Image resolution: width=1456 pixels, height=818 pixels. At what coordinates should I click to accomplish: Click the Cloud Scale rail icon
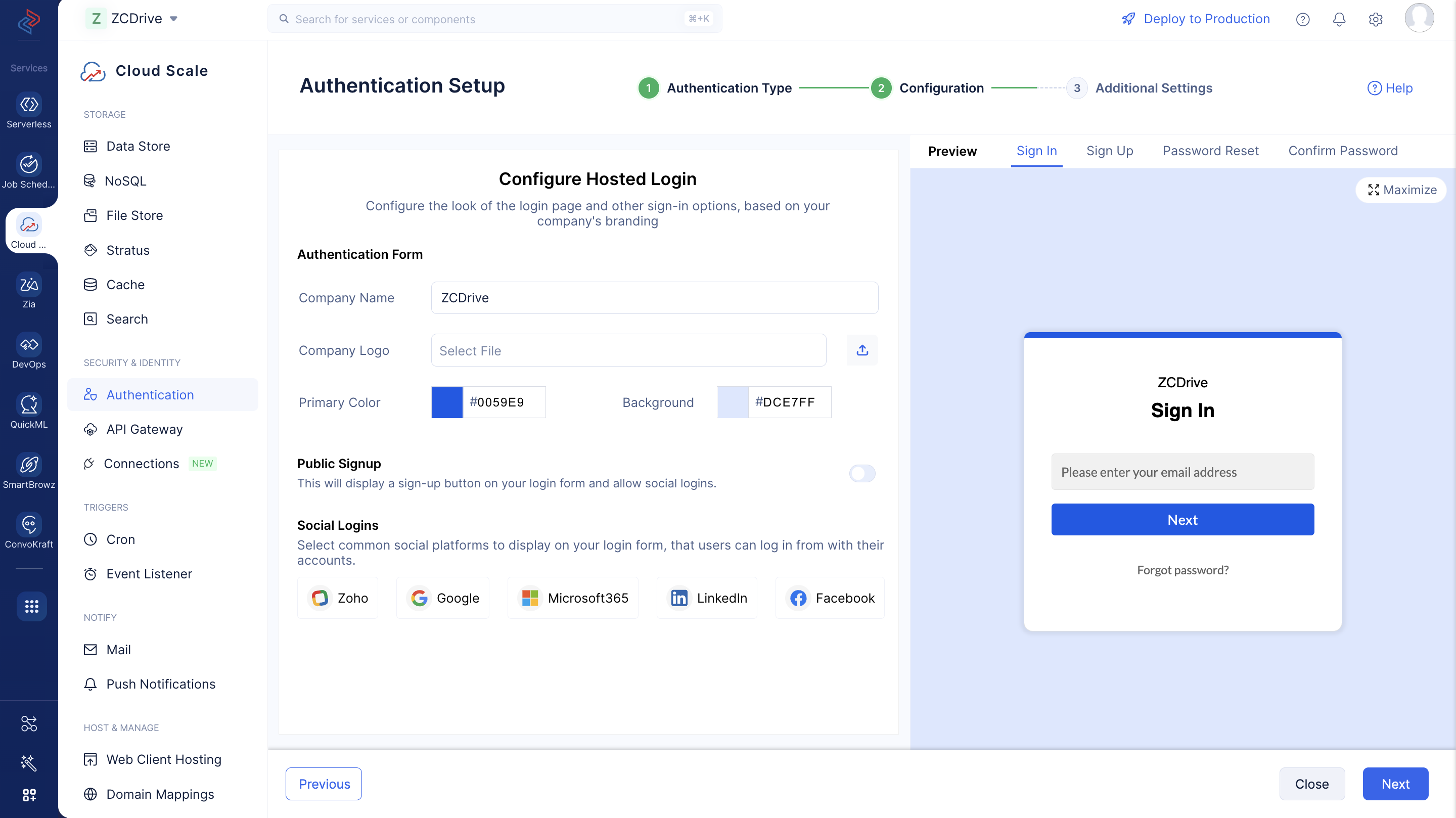[29, 231]
